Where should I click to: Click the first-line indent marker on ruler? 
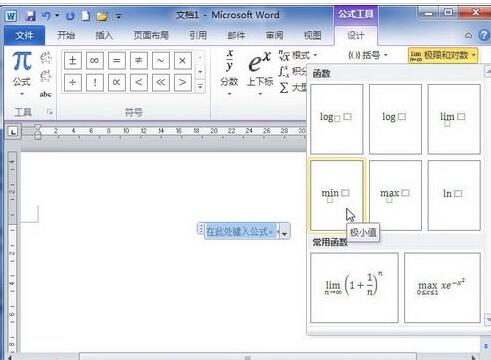pos(38,127)
